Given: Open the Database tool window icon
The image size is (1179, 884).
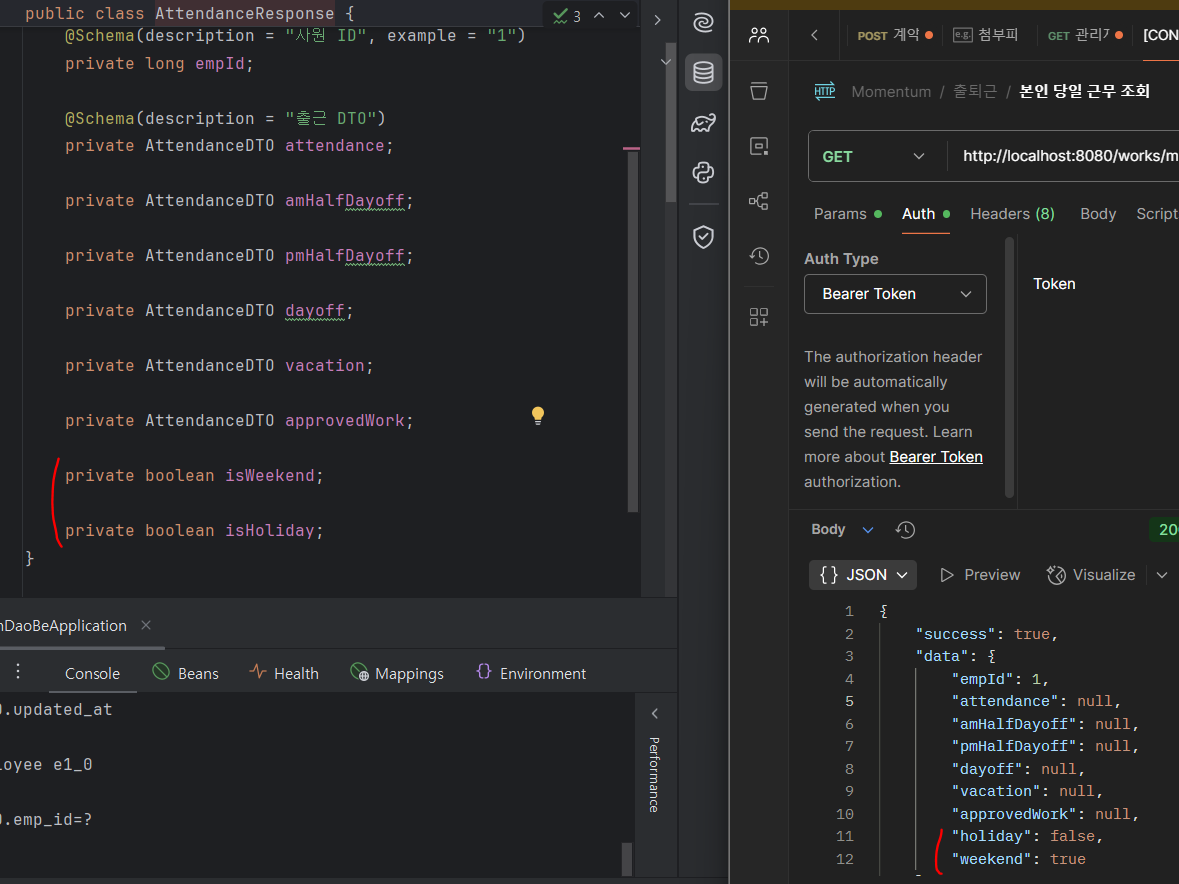Looking at the screenshot, I should pyautogui.click(x=703, y=73).
